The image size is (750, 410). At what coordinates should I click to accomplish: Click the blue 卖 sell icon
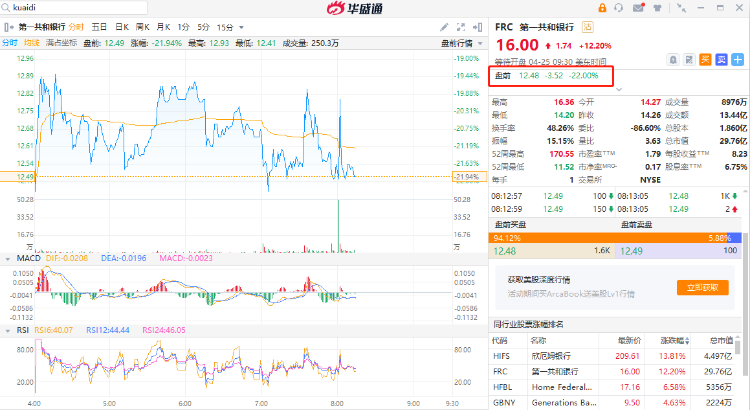pyautogui.click(x=722, y=60)
